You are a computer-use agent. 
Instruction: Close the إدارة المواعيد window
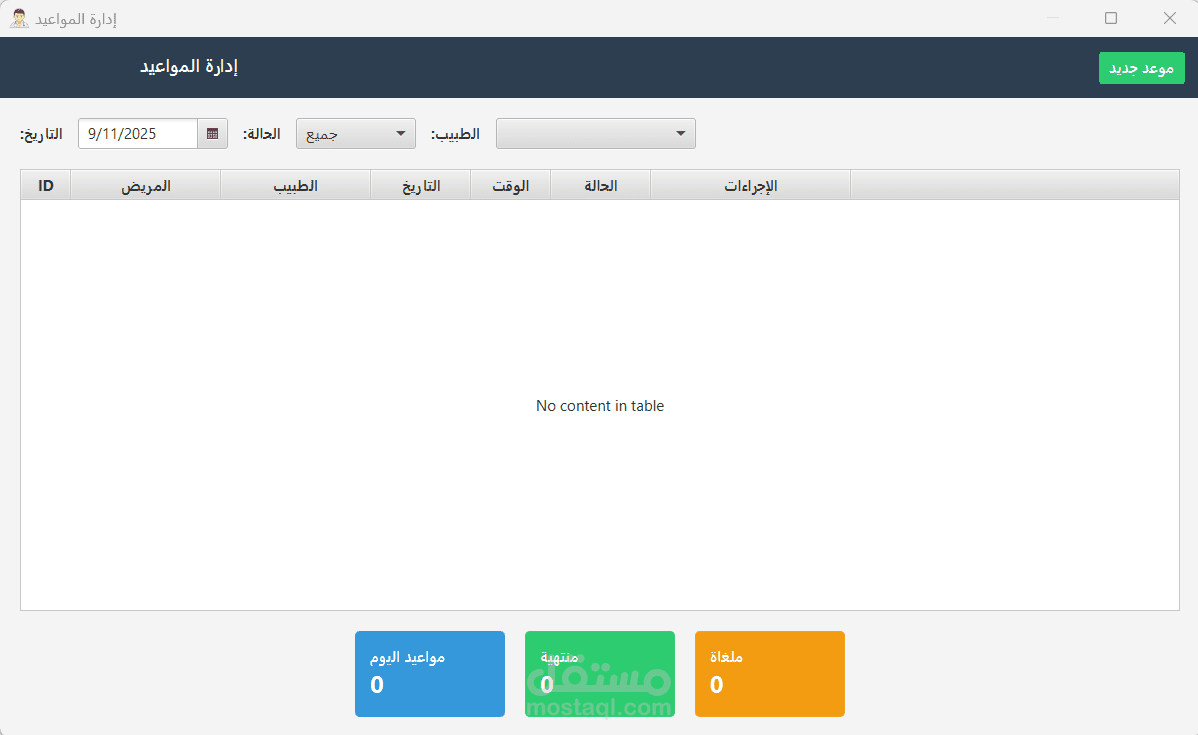(1170, 18)
